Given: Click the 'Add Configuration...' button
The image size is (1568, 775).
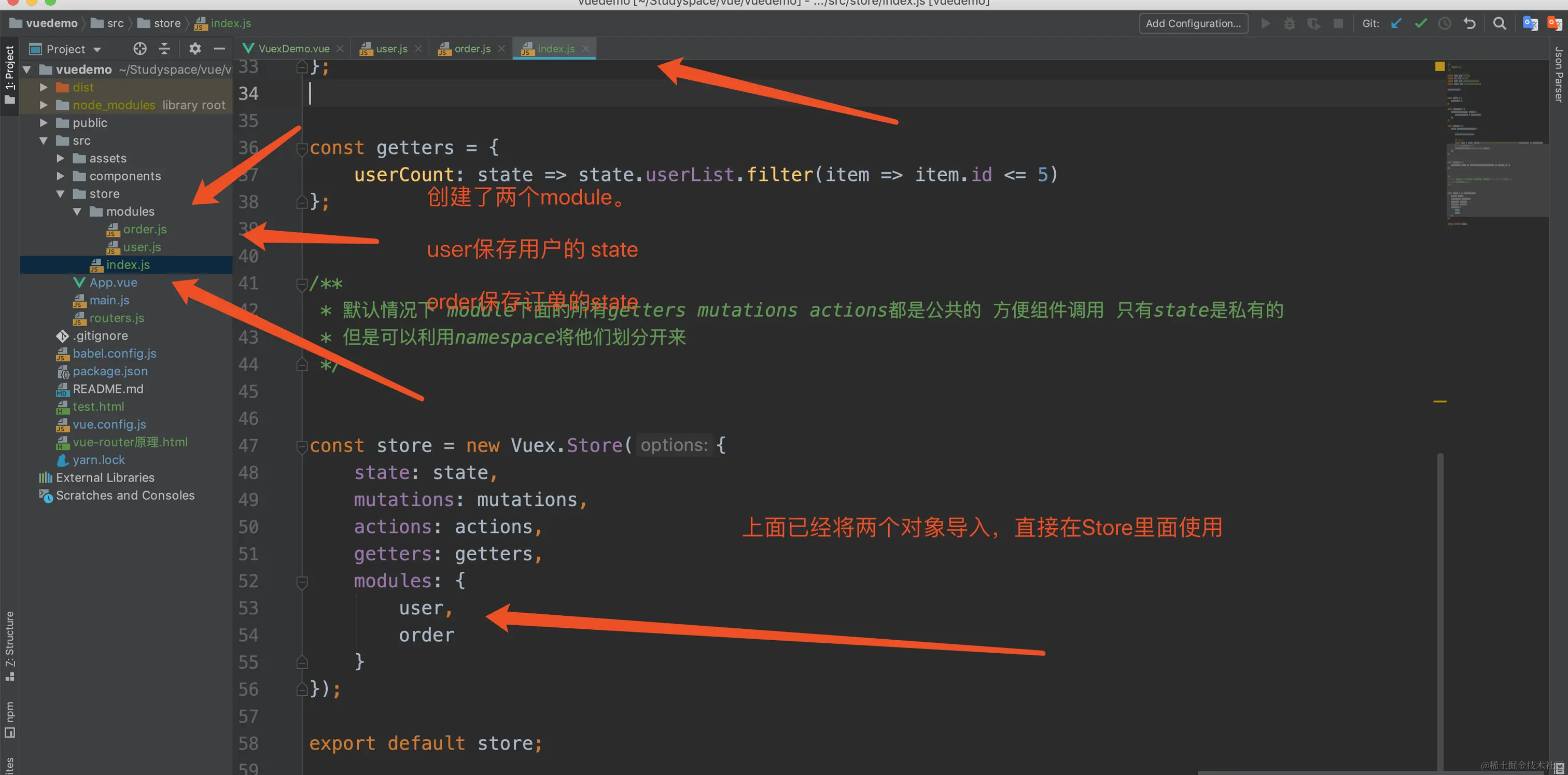Looking at the screenshot, I should 1193,23.
